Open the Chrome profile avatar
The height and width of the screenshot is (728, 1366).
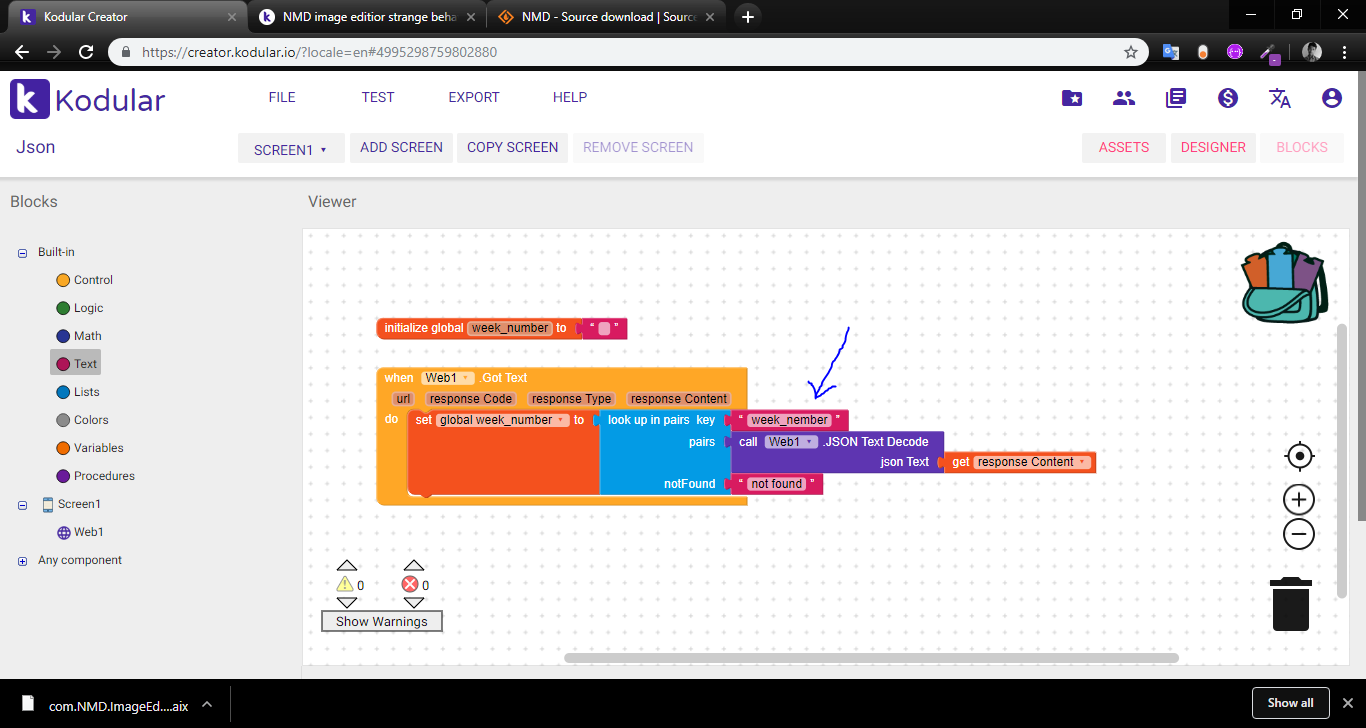(1312, 52)
